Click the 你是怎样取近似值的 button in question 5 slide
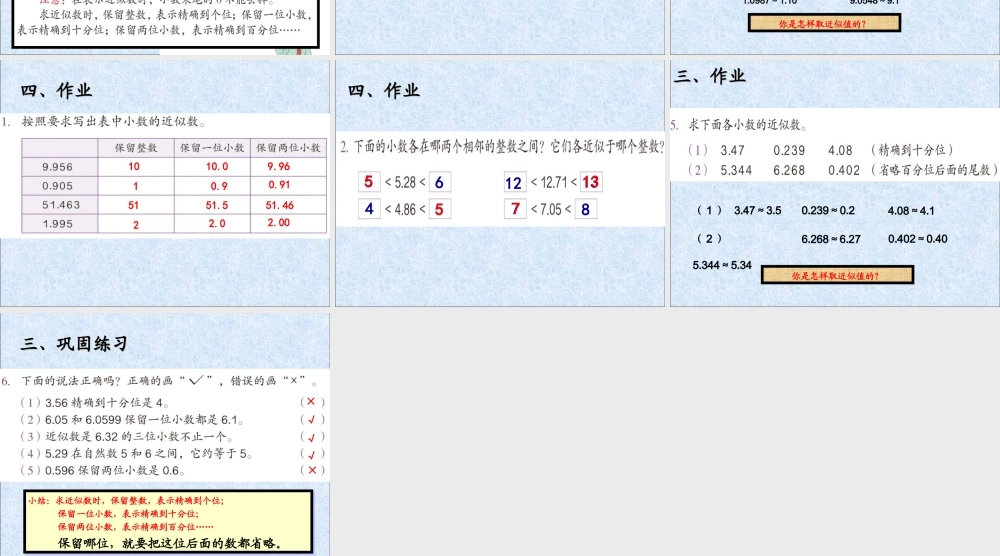 click(837, 275)
